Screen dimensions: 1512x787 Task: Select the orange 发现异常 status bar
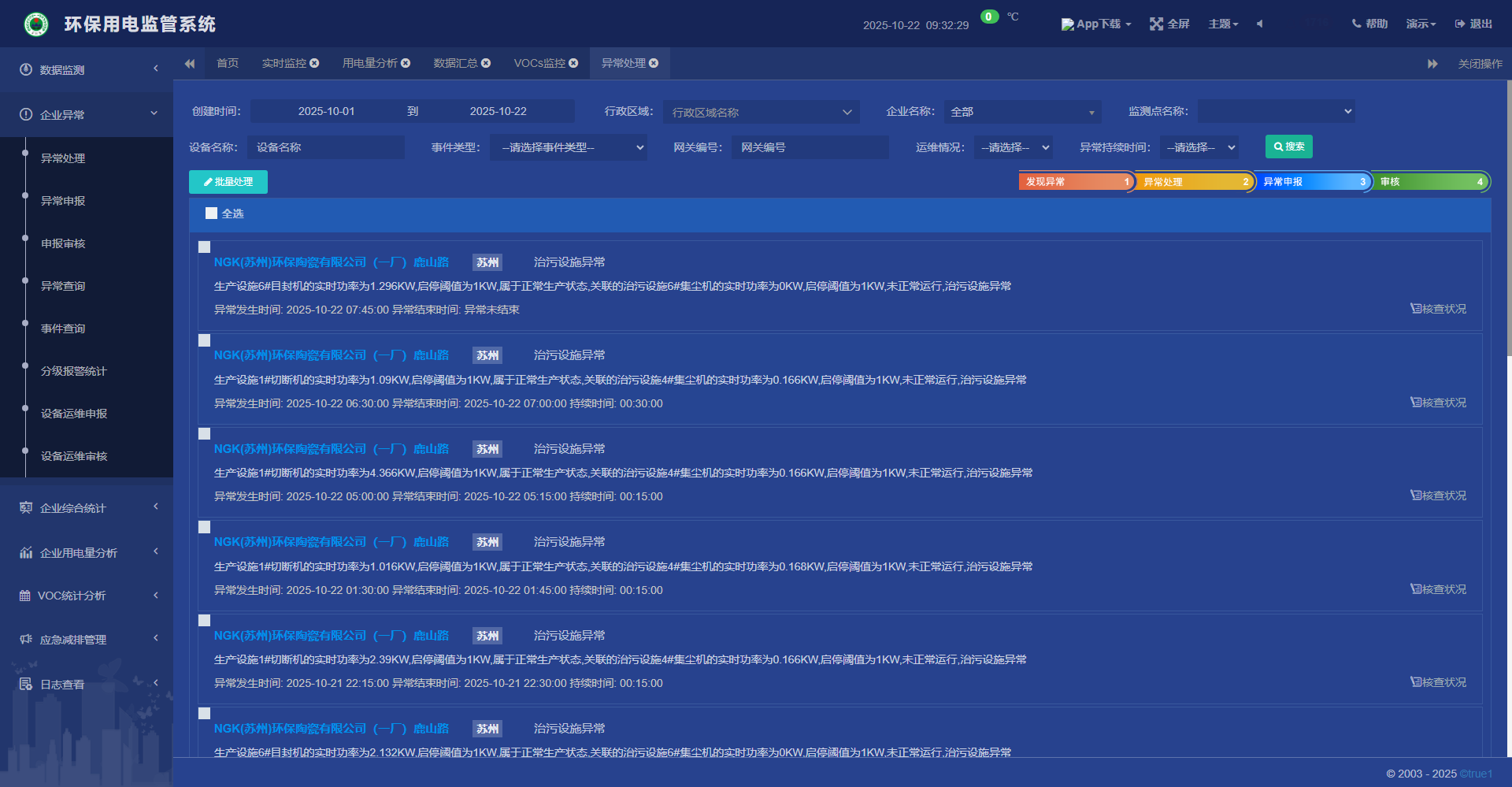1075,182
